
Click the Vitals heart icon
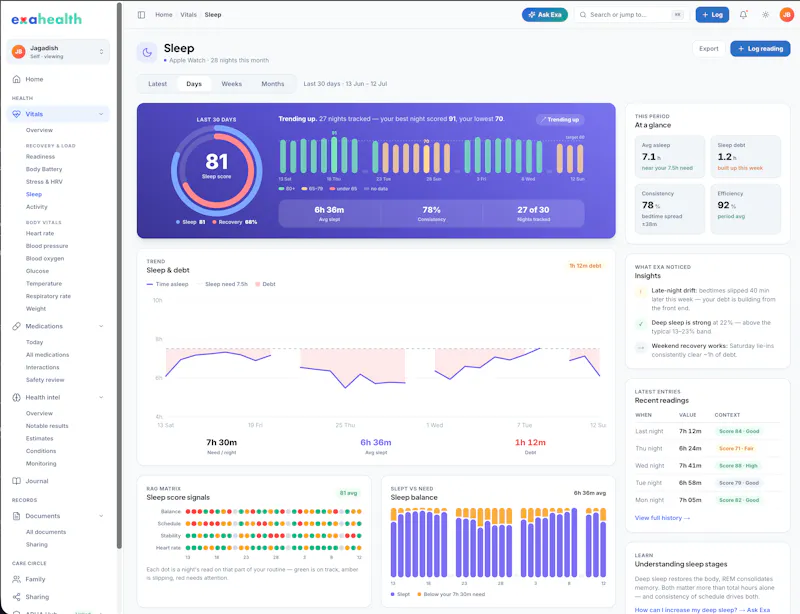pyautogui.click(x=16, y=114)
